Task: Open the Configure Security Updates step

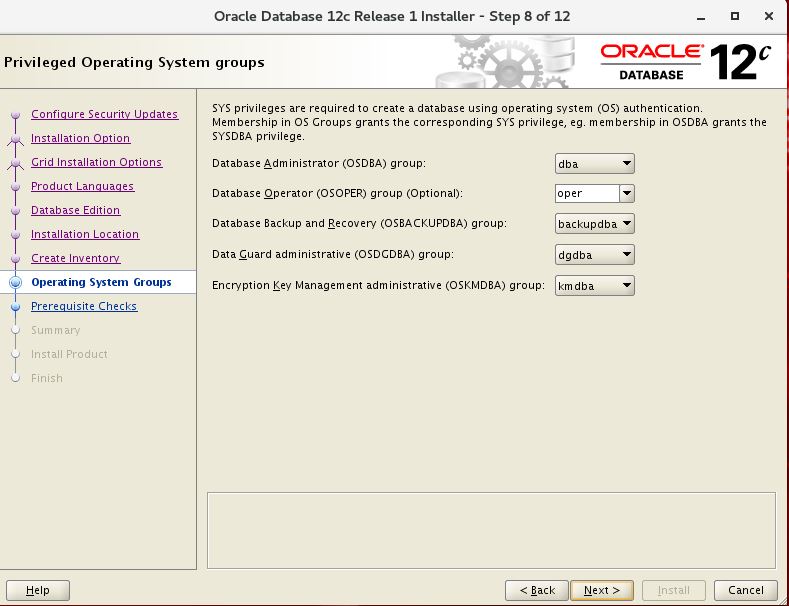Action: click(104, 114)
